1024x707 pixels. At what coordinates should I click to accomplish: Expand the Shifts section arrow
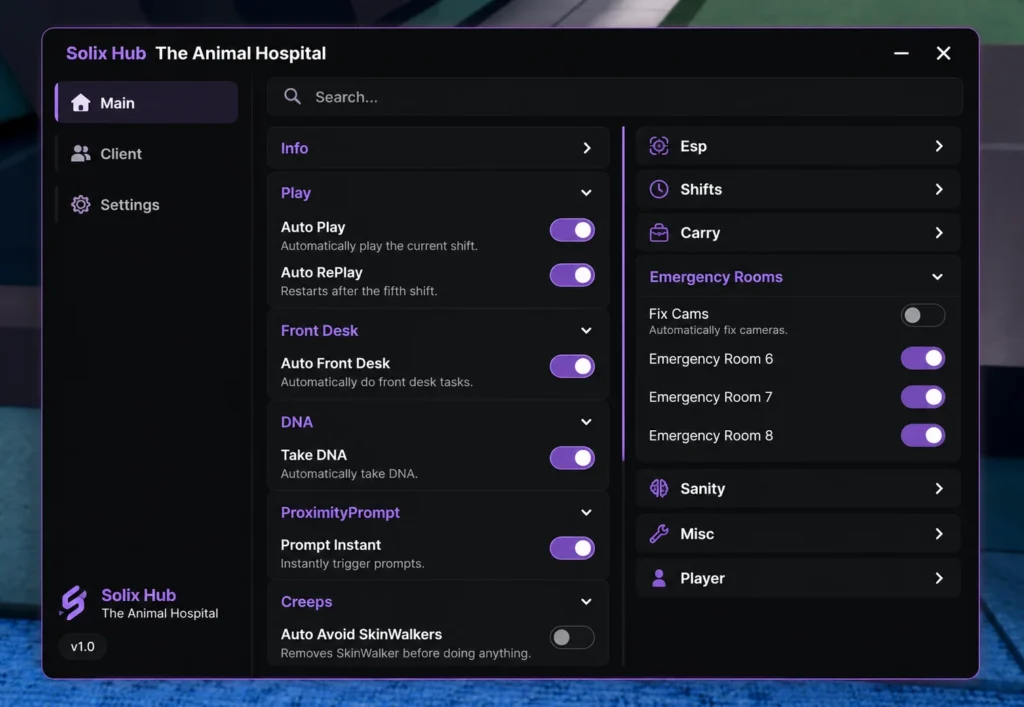click(938, 189)
